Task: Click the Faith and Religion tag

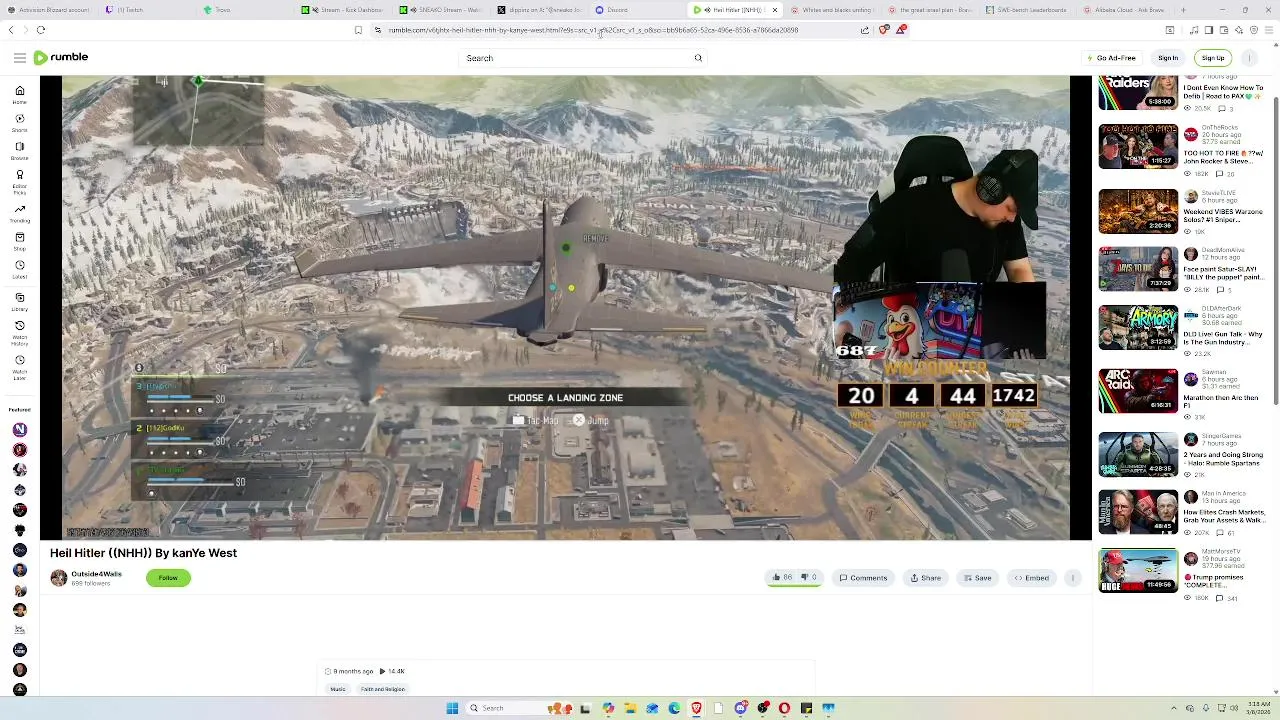Action: [382, 689]
